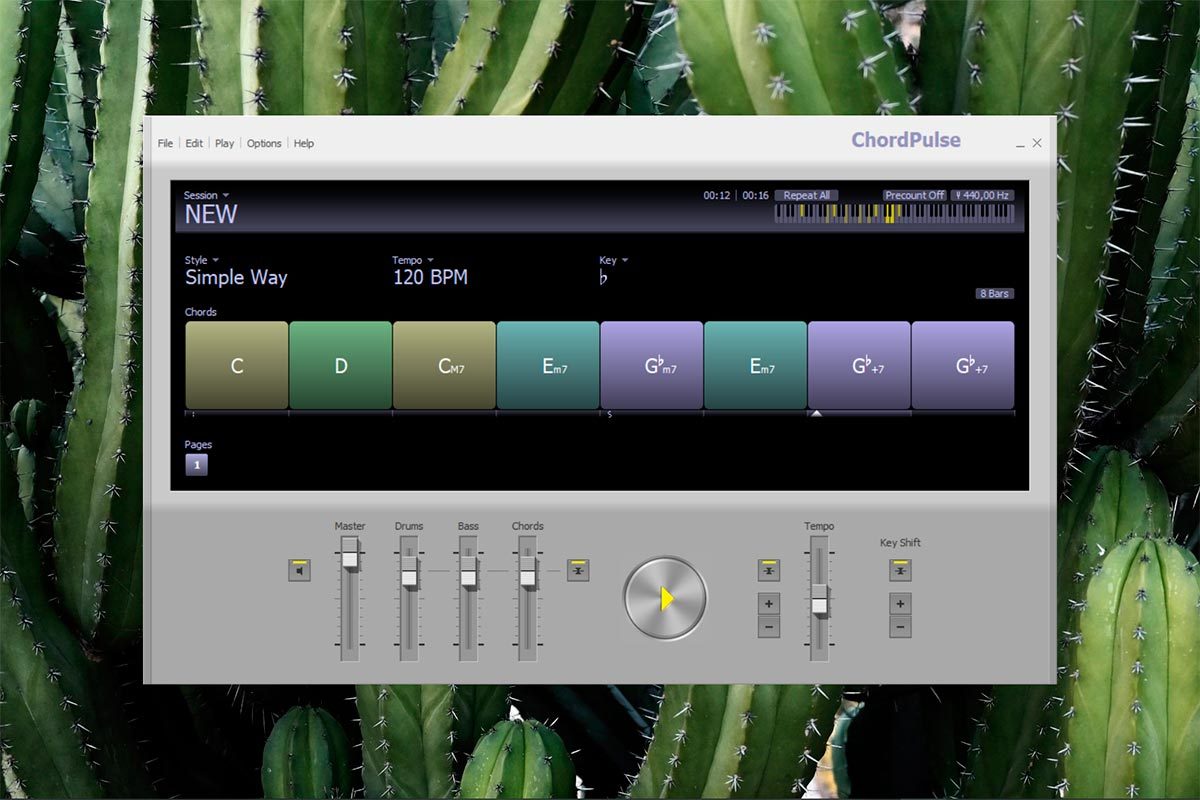
Task: Click the reset icon beside Chords slider
Action: point(578,570)
